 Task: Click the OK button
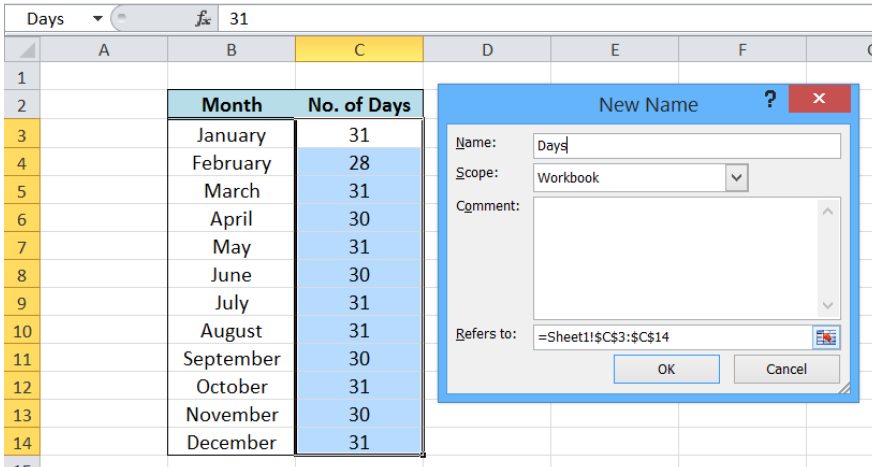tap(666, 369)
